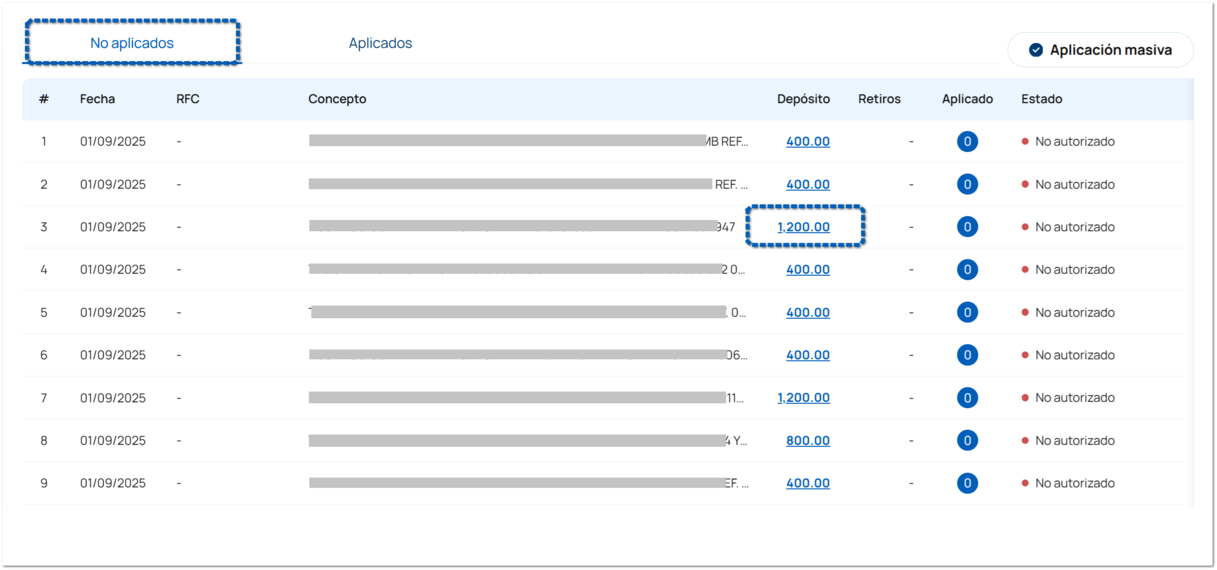Open the 800.00 deposit in row 8
The width and height of the screenshot is (1217, 570).
[808, 441]
